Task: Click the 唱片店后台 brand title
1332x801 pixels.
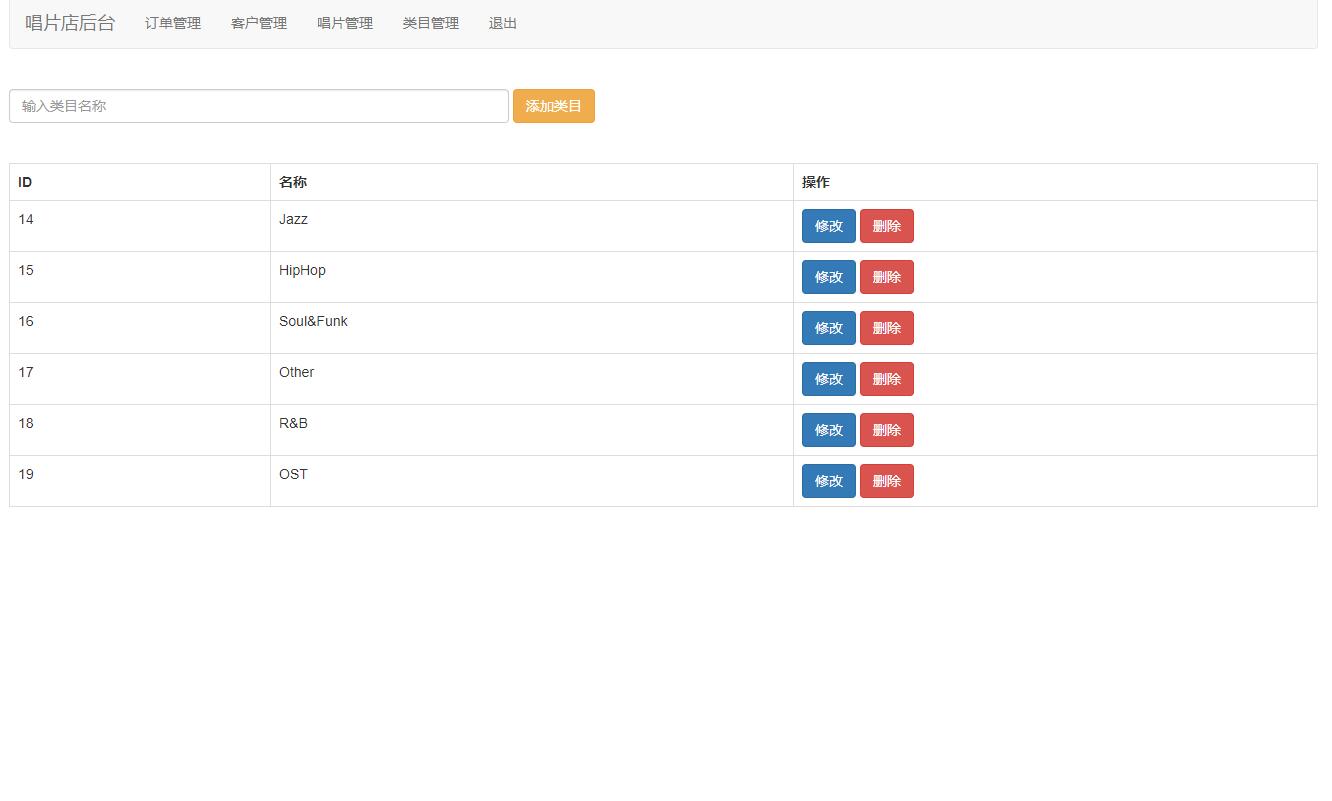Action: click(69, 23)
